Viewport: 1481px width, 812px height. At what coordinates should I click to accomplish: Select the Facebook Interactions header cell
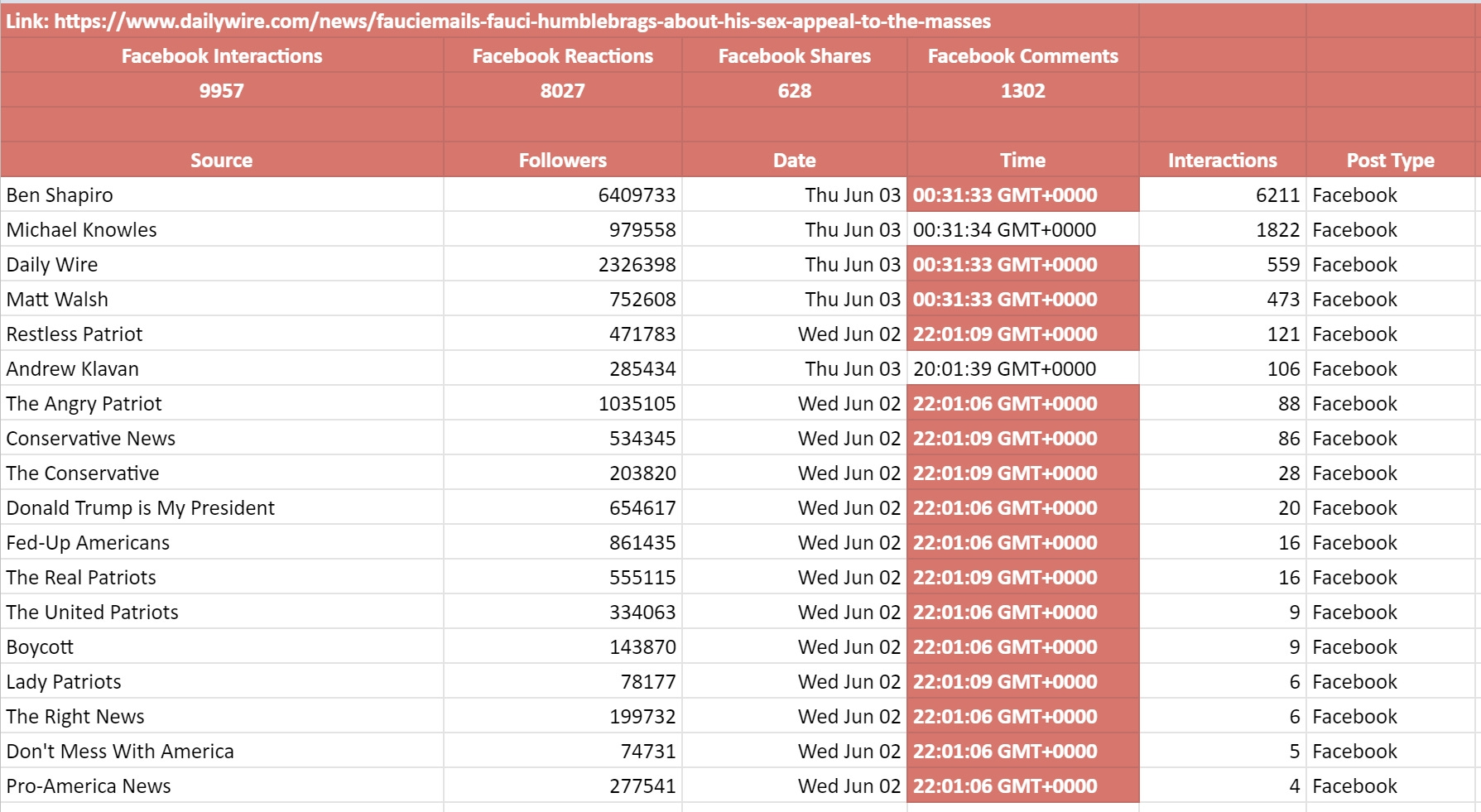click(222, 55)
